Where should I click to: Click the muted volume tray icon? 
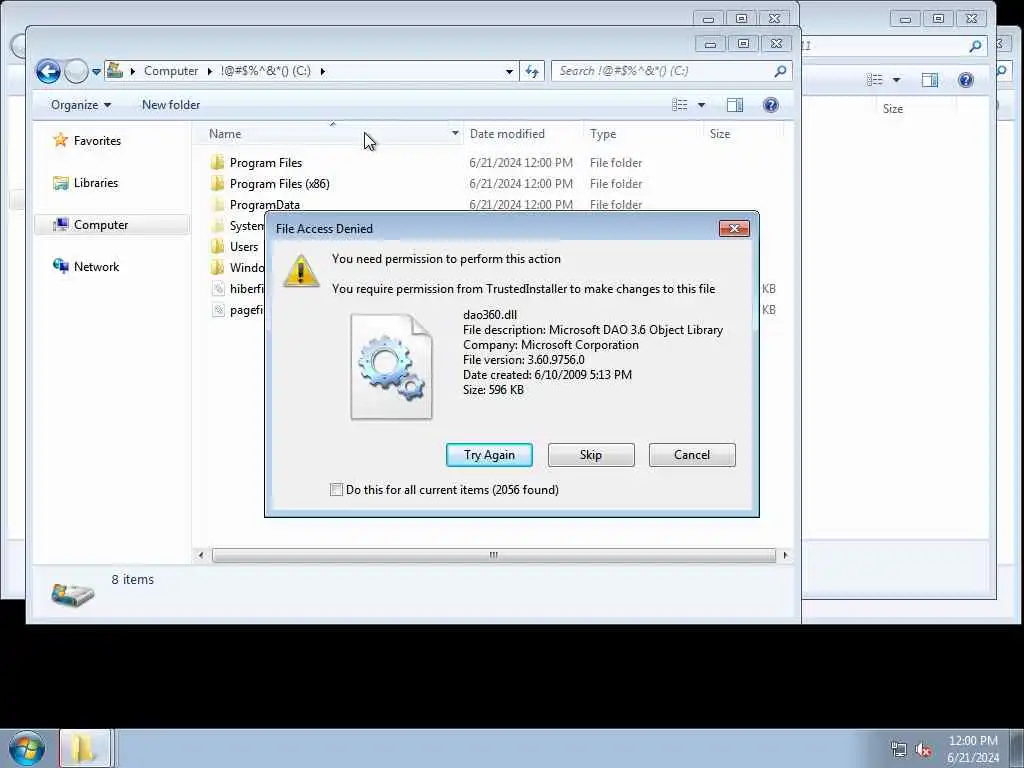(923, 750)
